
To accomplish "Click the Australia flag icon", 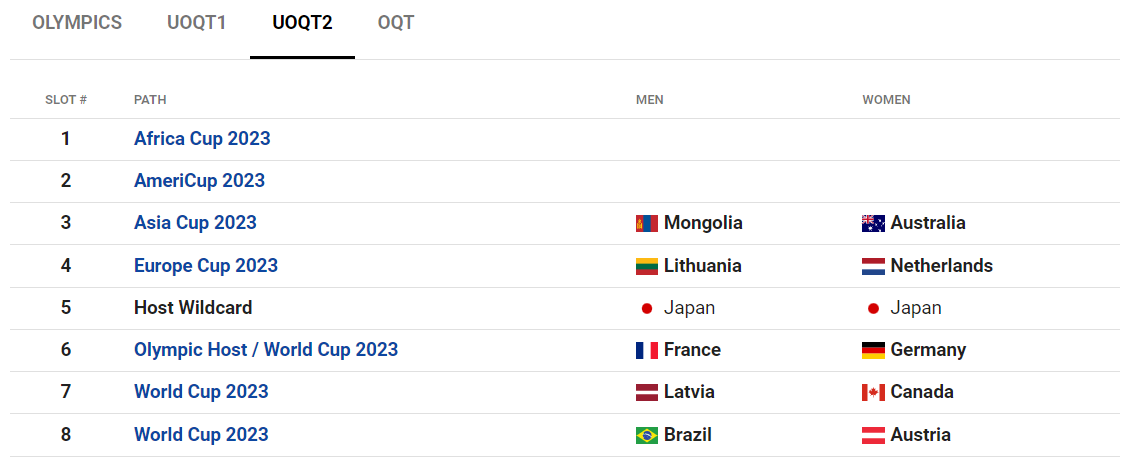I will pos(873,224).
